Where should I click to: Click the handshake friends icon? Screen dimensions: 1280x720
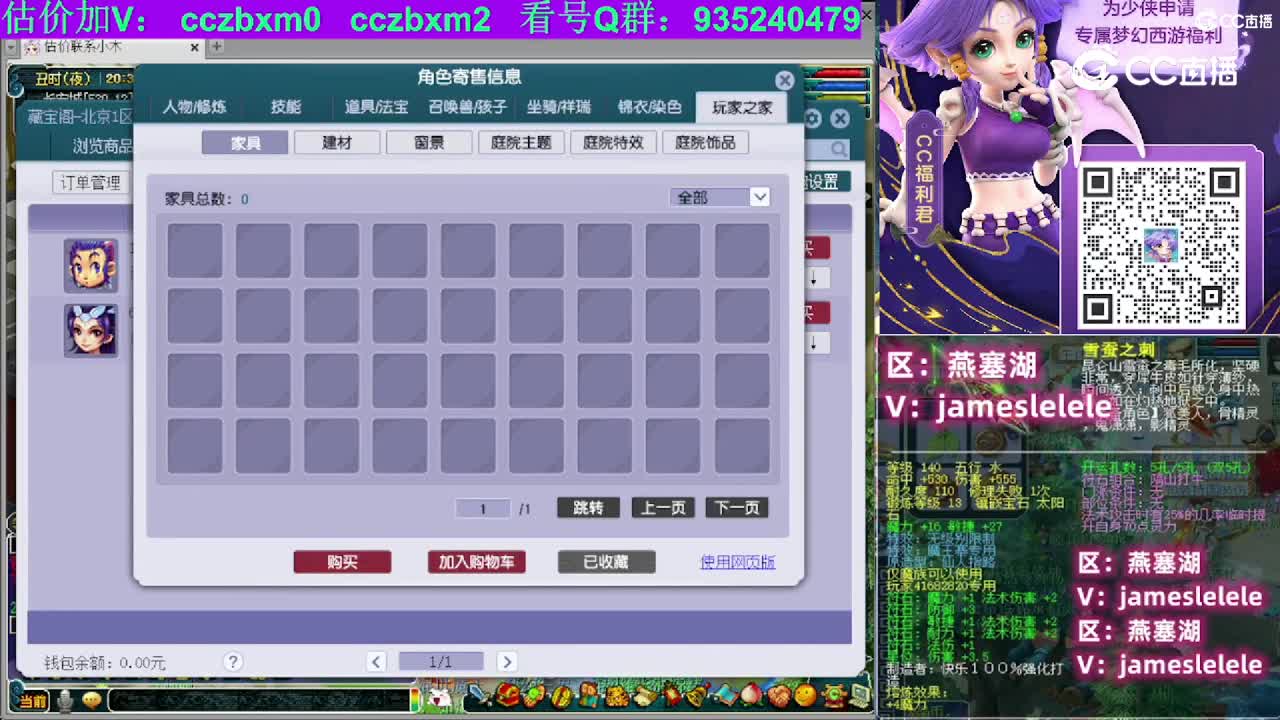[779, 695]
